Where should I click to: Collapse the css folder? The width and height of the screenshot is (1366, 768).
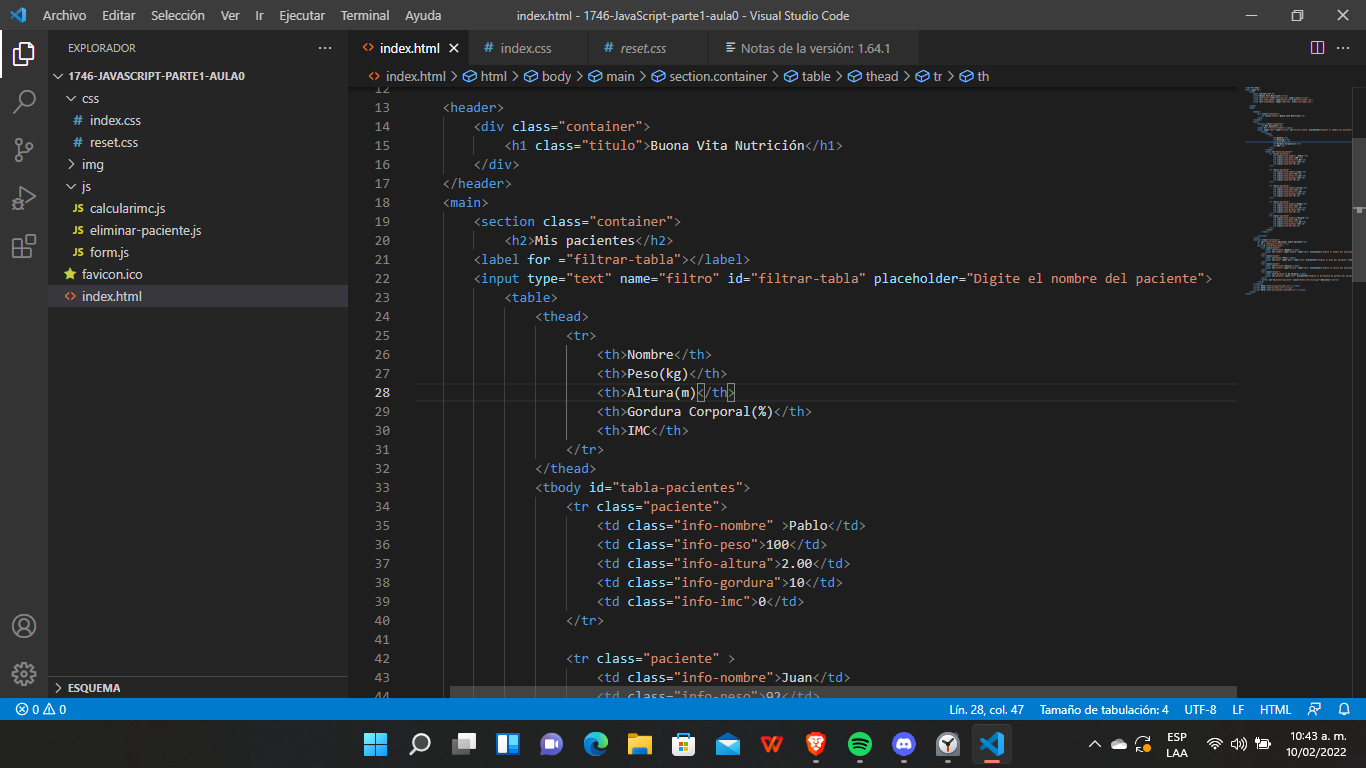(x=198, y=98)
